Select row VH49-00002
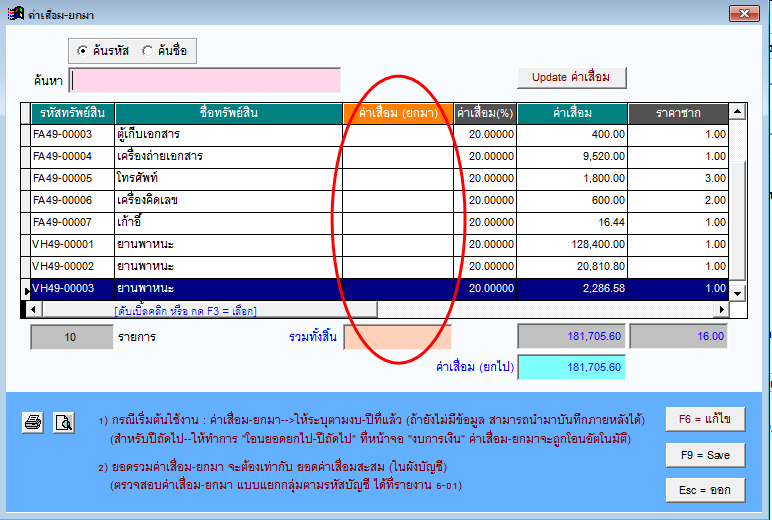The width and height of the screenshot is (772, 520). (380, 266)
